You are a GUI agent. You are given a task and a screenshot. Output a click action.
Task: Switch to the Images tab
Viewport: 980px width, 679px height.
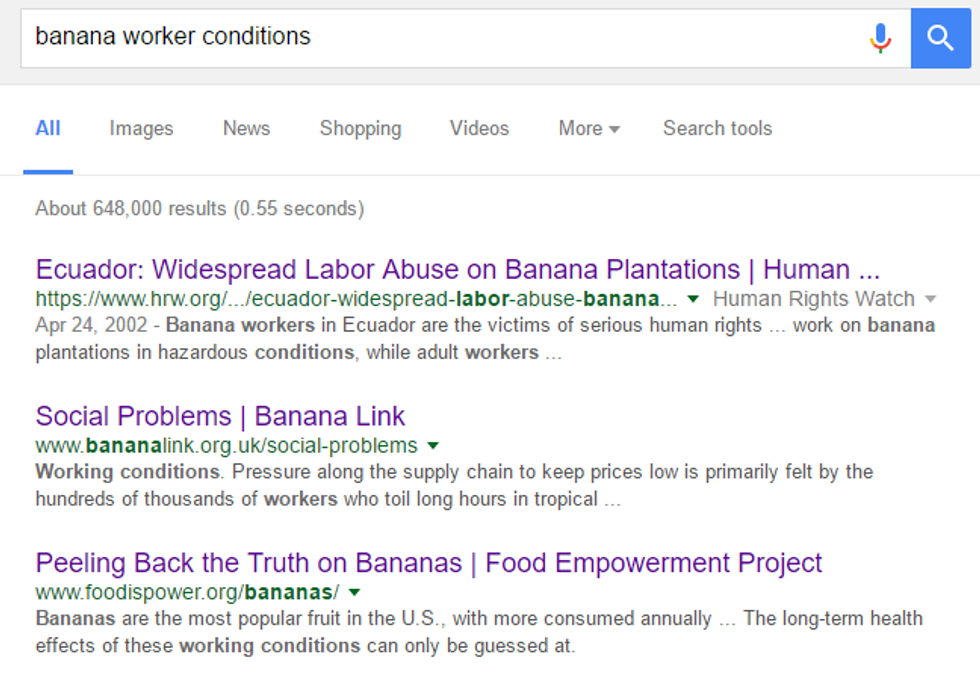[x=141, y=128]
